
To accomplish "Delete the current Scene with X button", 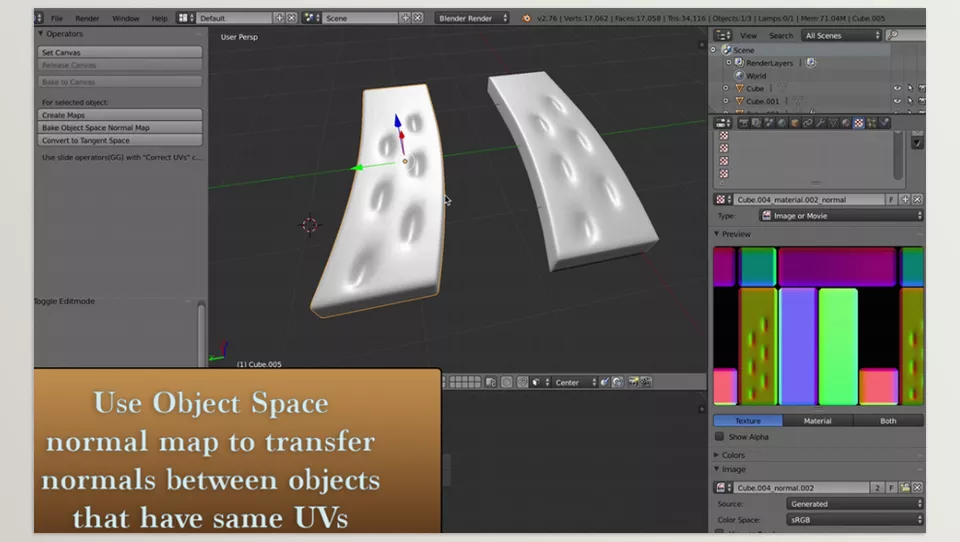I will 418,18.
